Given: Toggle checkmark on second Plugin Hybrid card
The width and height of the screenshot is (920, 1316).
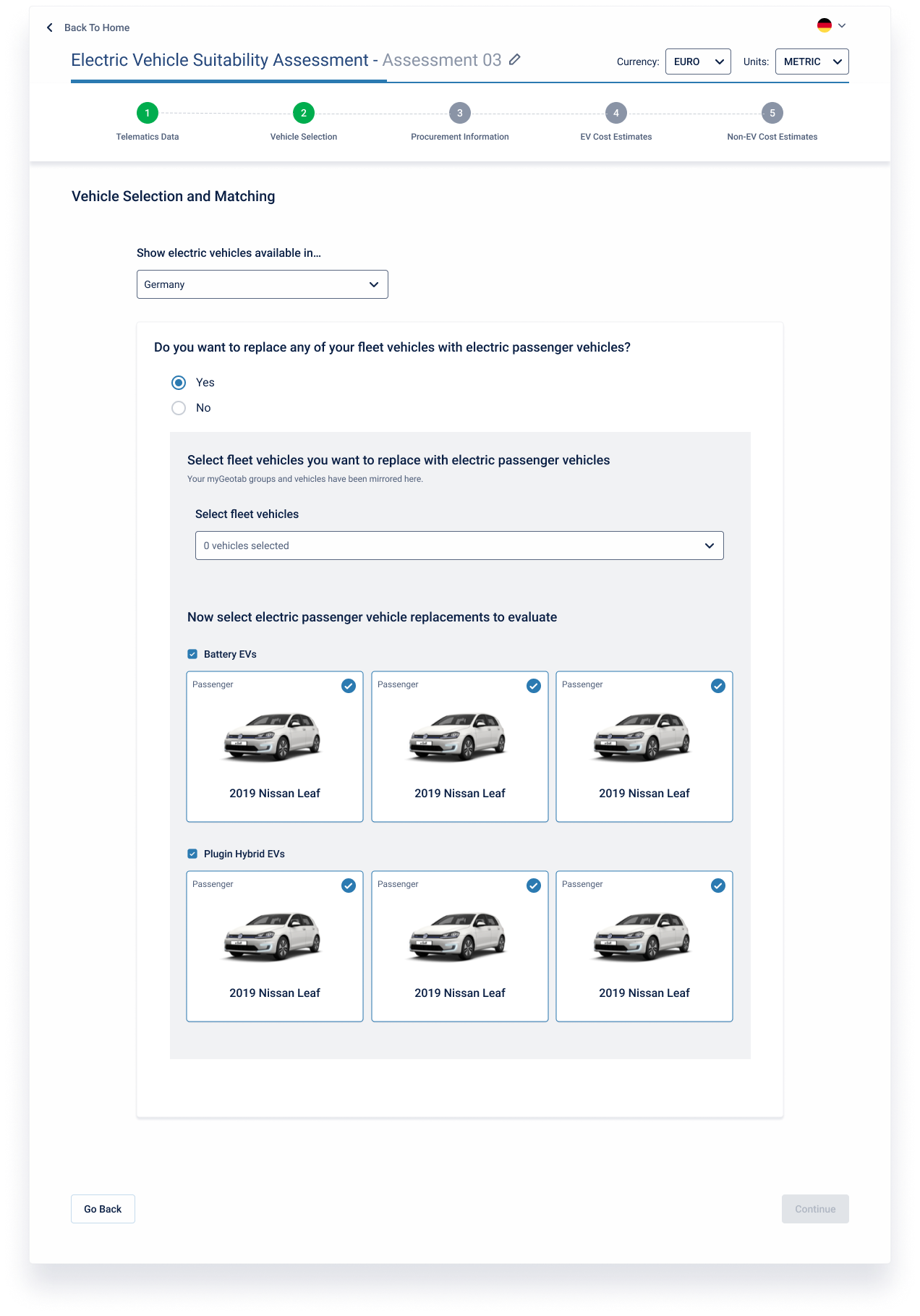Looking at the screenshot, I should [x=534, y=886].
